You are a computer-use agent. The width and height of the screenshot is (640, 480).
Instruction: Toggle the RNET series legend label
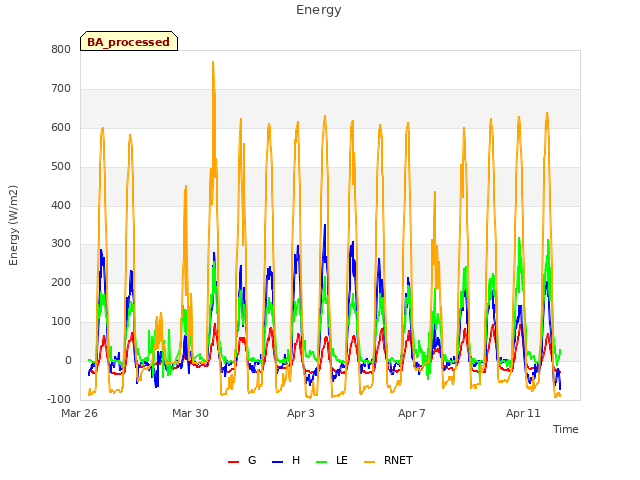click(x=398, y=460)
